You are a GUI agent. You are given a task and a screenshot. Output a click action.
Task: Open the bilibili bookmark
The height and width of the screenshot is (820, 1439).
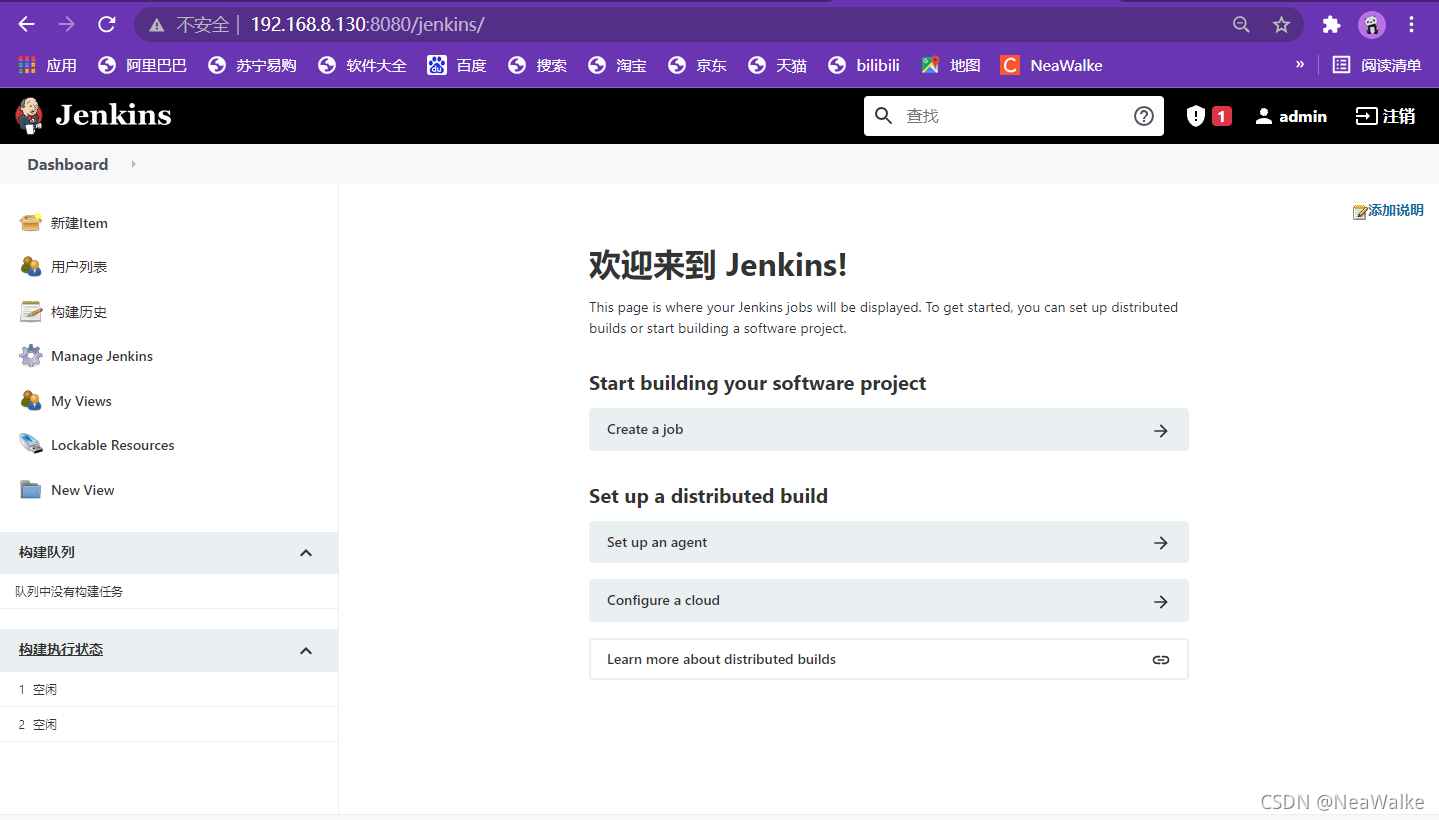[x=864, y=65]
